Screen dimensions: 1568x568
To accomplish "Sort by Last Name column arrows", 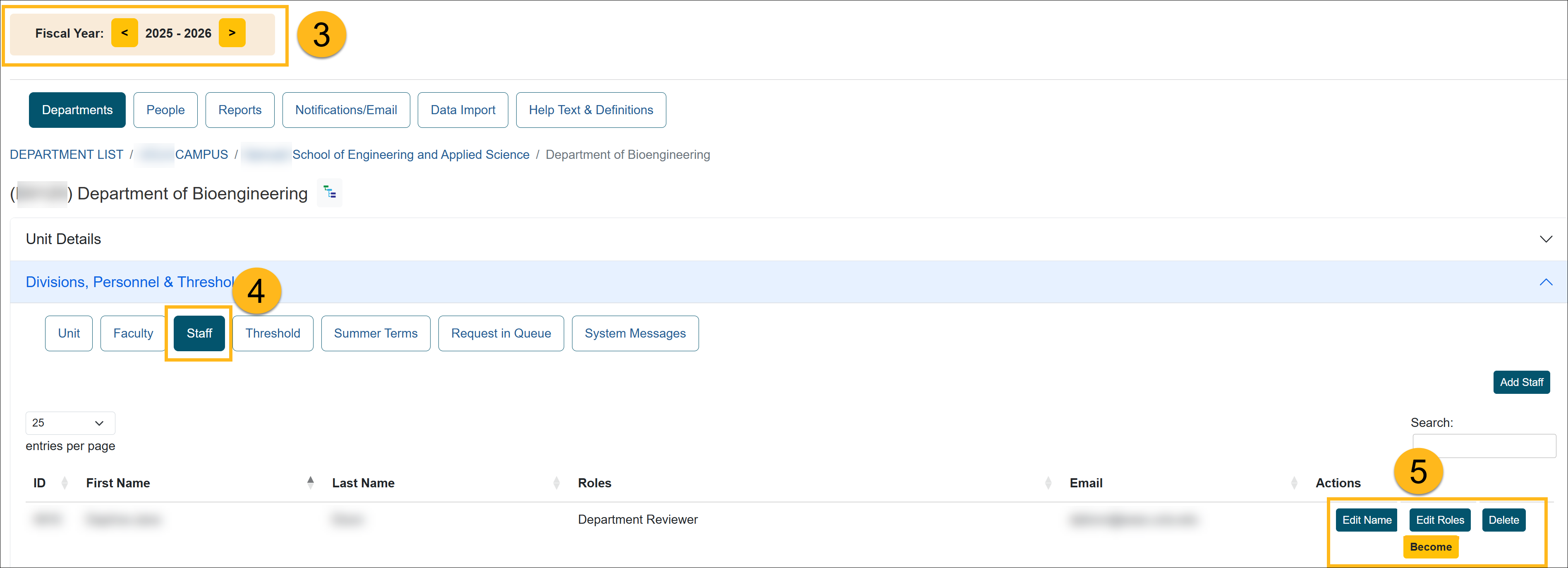I will [x=556, y=483].
